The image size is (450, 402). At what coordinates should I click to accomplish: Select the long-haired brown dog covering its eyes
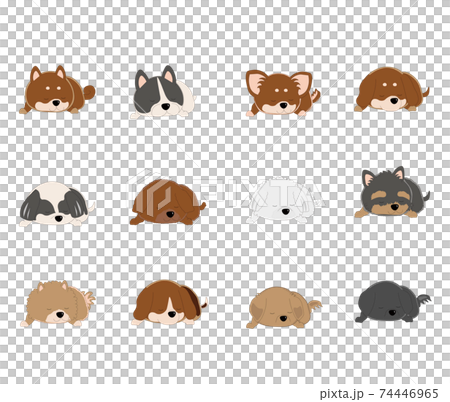pos(168,202)
